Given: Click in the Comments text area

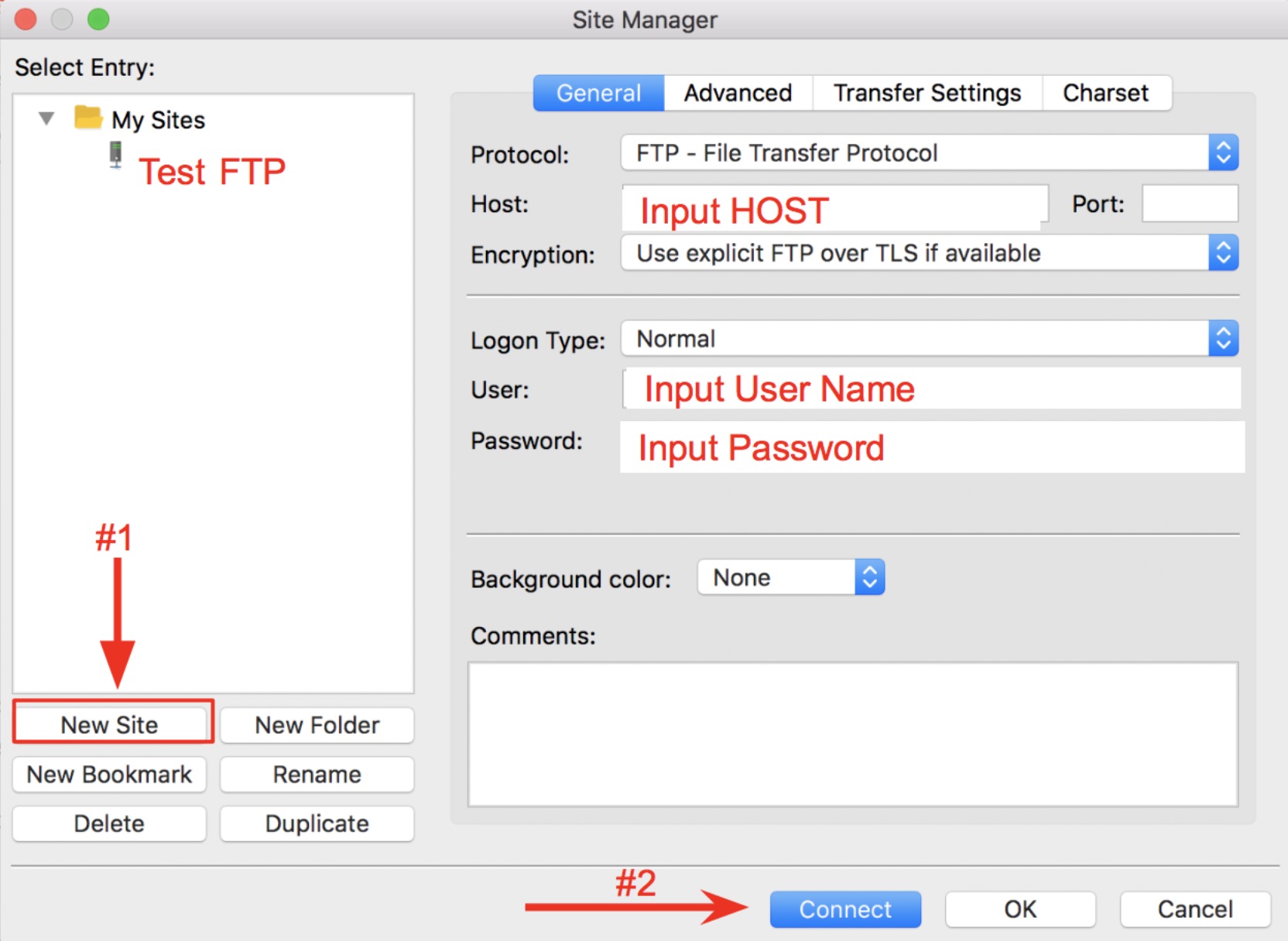Looking at the screenshot, I should pos(852,734).
